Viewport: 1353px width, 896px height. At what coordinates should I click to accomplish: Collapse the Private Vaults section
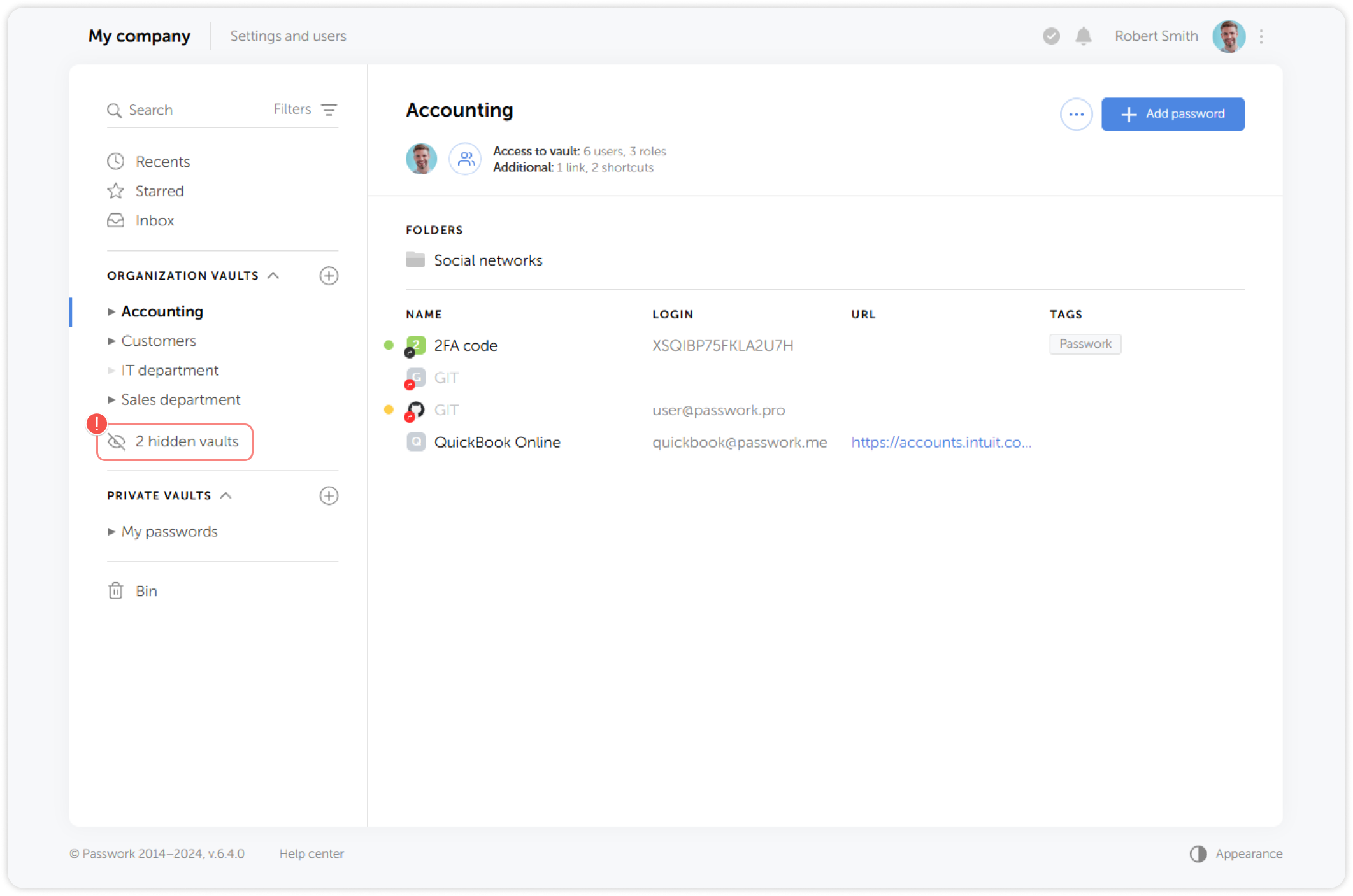click(x=226, y=495)
